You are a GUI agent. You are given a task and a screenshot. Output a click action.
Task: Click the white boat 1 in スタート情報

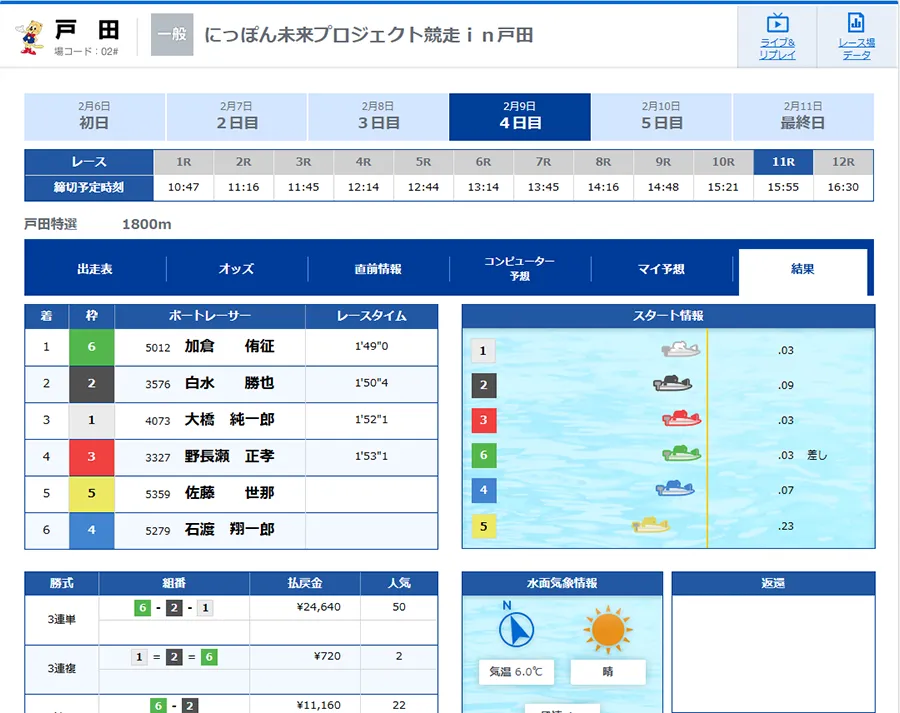pos(680,350)
